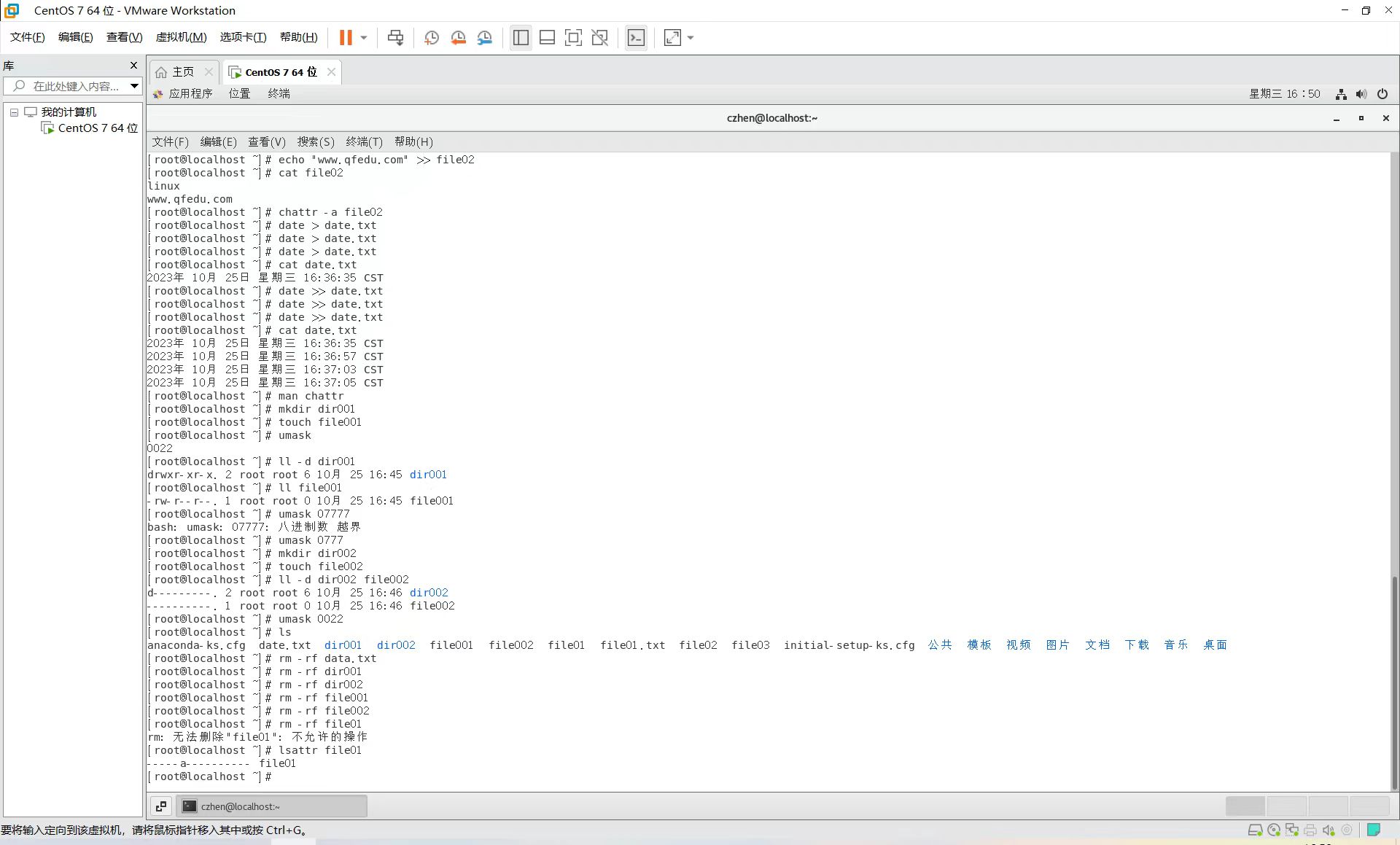This screenshot has height=845, width=1400.
Task: Adjust the guest volume icon
Action: 1361,94
